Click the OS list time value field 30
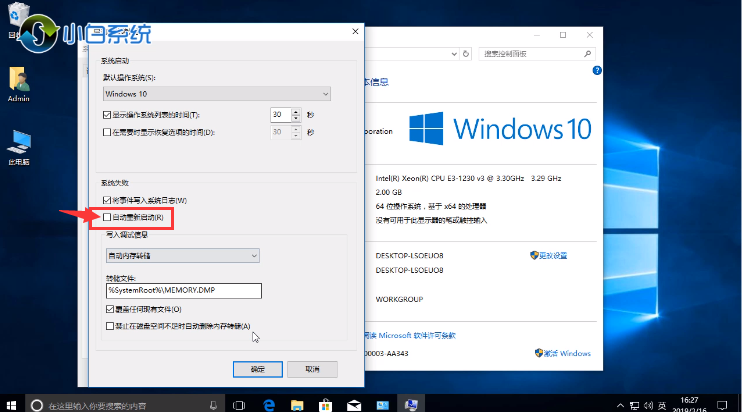 (x=281, y=115)
